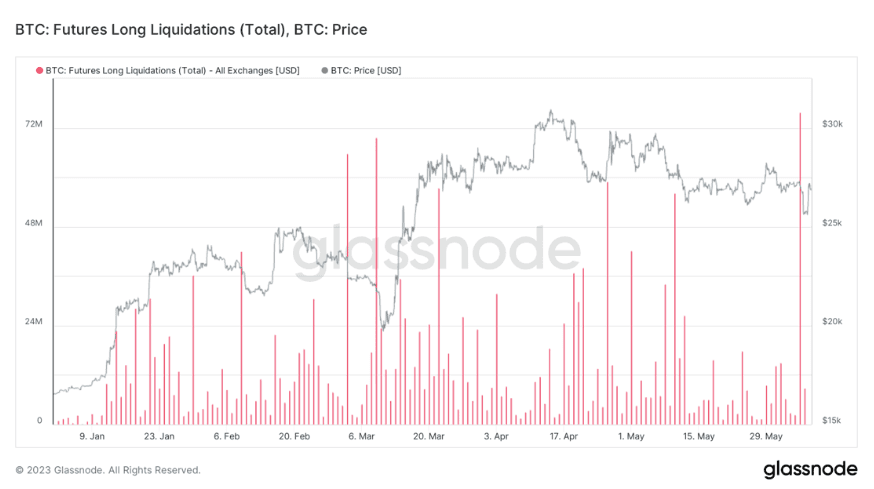Select the chart title text

tap(191, 30)
